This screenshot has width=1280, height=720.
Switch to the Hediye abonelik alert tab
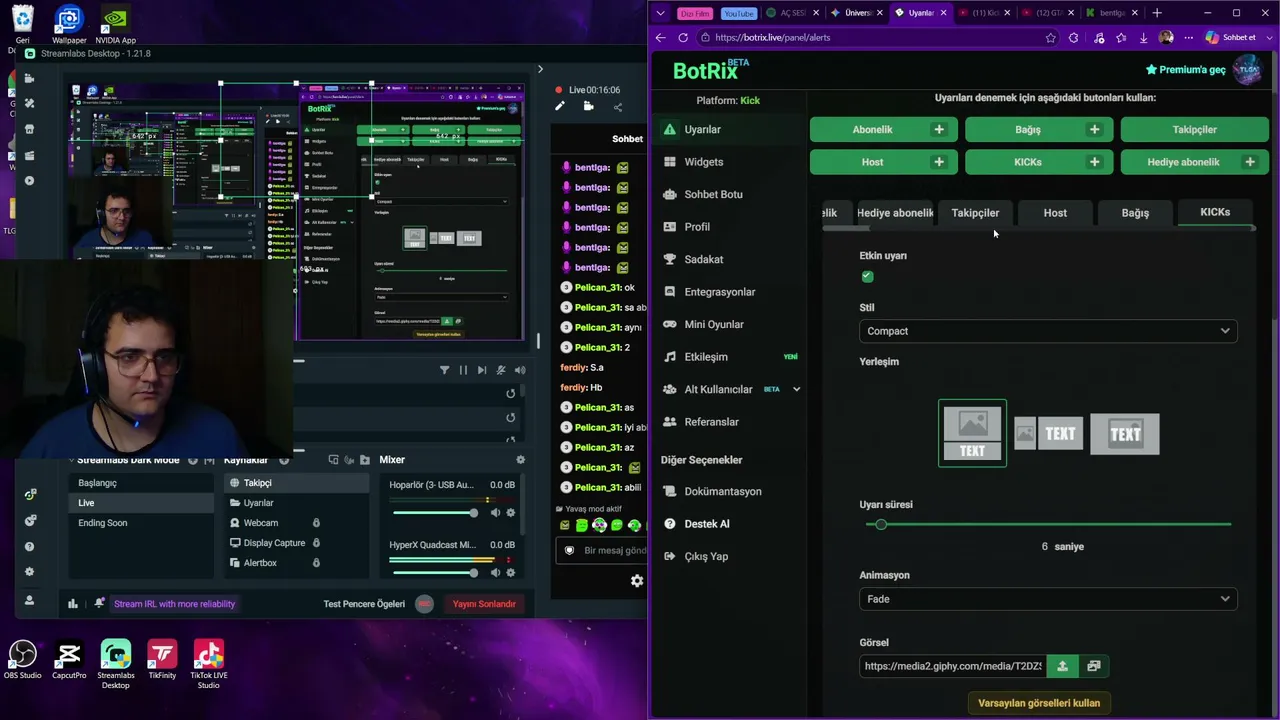click(895, 213)
